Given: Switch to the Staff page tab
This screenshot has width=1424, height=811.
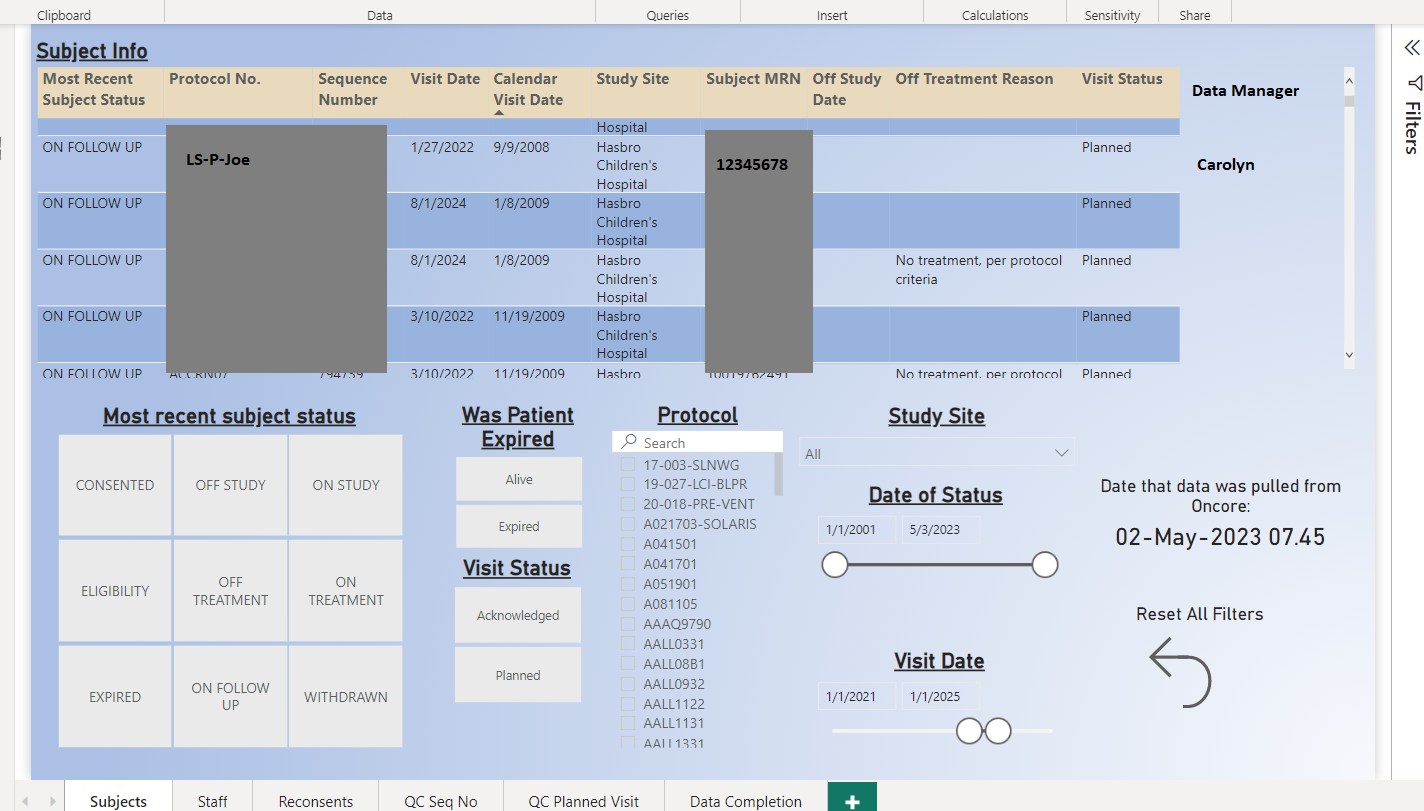Looking at the screenshot, I should tap(212, 801).
